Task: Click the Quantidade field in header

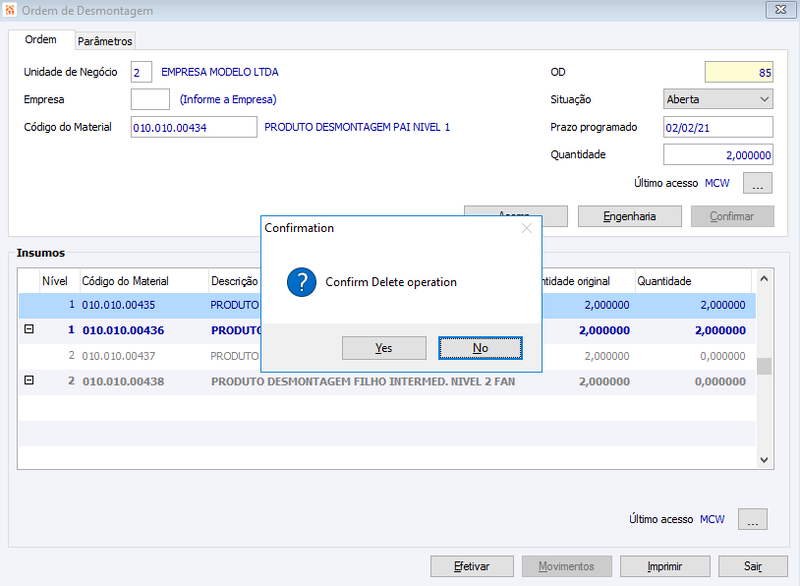Action: pyautogui.click(x=718, y=155)
